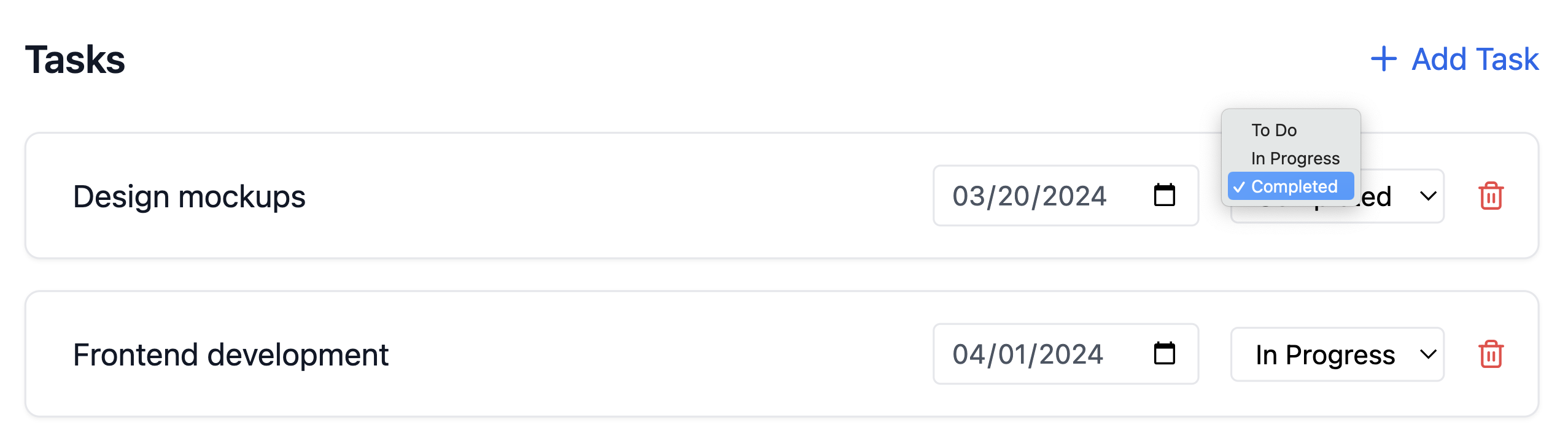This screenshot has height=444, width=1568.
Task: Click the trash icon for Frontend development
Action: tap(1490, 354)
